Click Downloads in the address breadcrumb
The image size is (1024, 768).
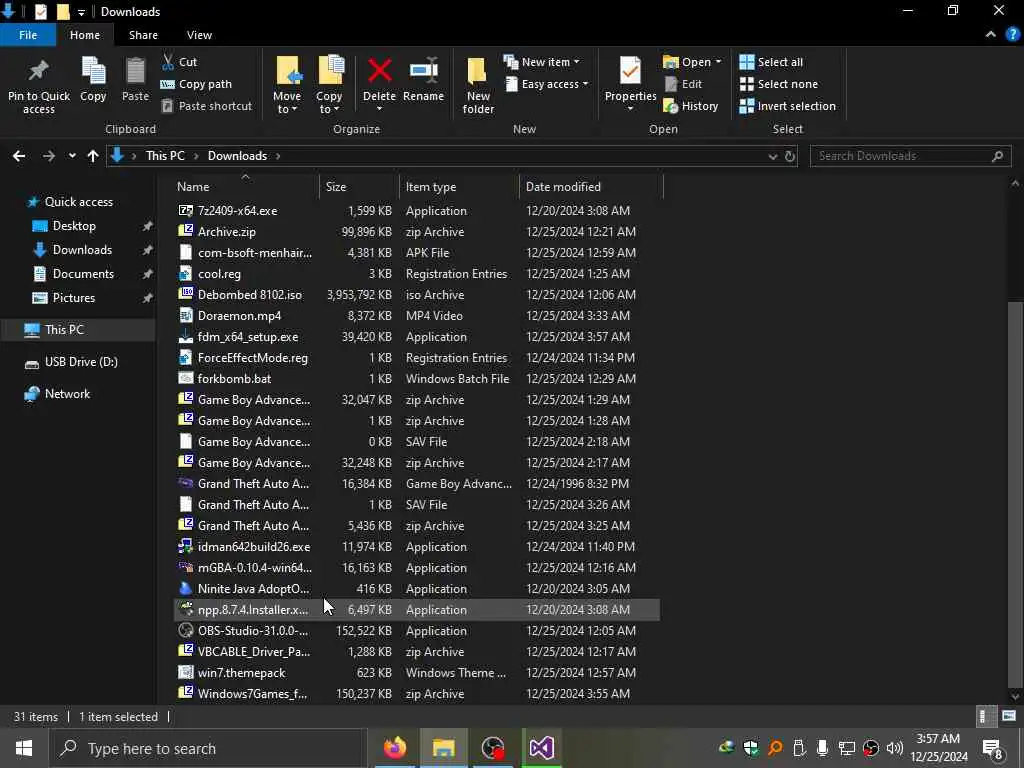coord(237,156)
